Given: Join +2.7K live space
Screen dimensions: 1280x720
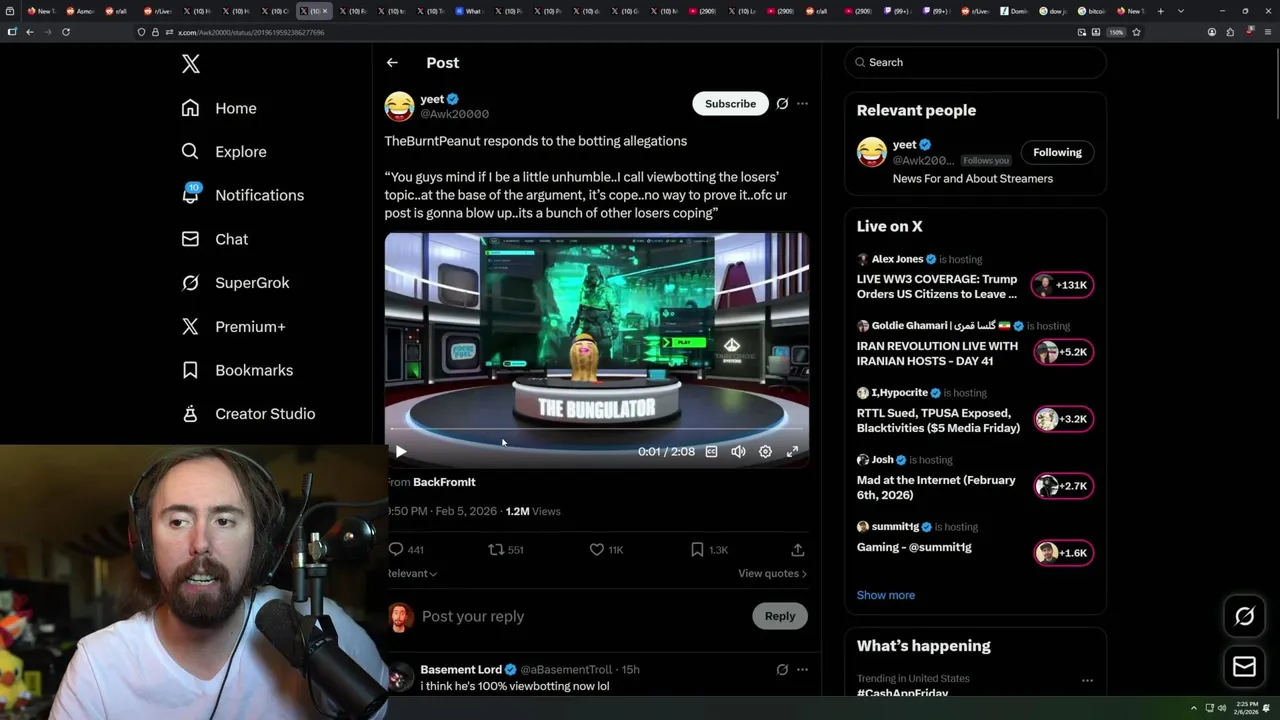Looking at the screenshot, I should coord(1063,486).
